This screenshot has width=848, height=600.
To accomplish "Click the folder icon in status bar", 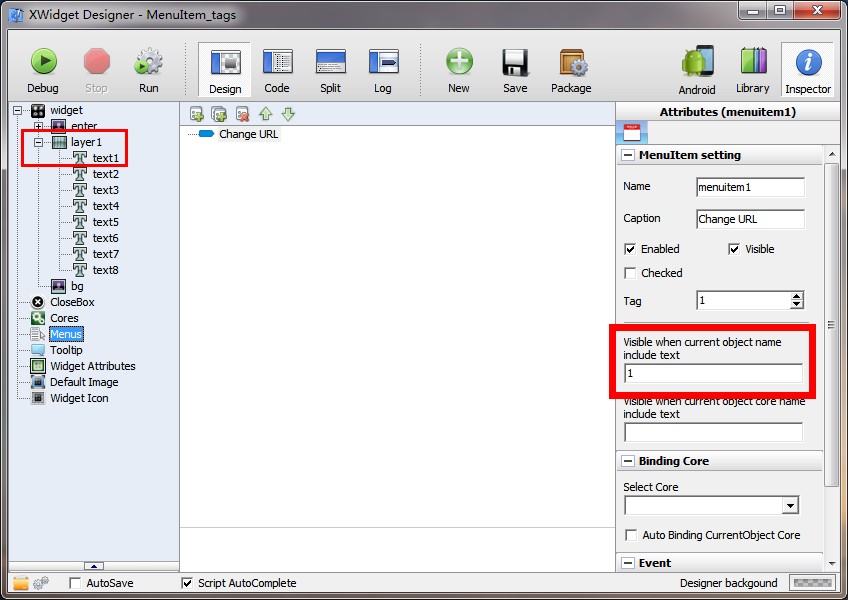I will (21, 583).
